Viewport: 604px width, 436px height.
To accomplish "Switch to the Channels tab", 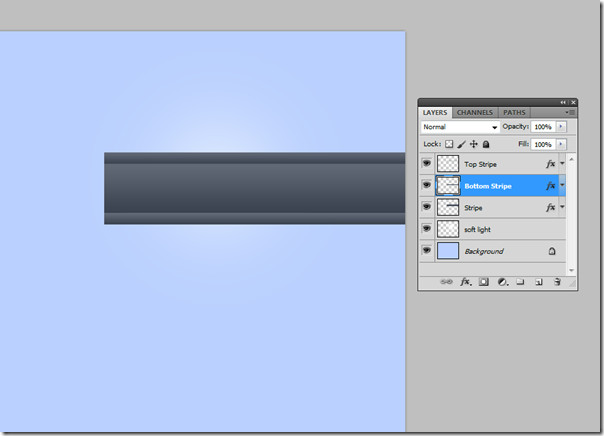I will (x=475, y=112).
